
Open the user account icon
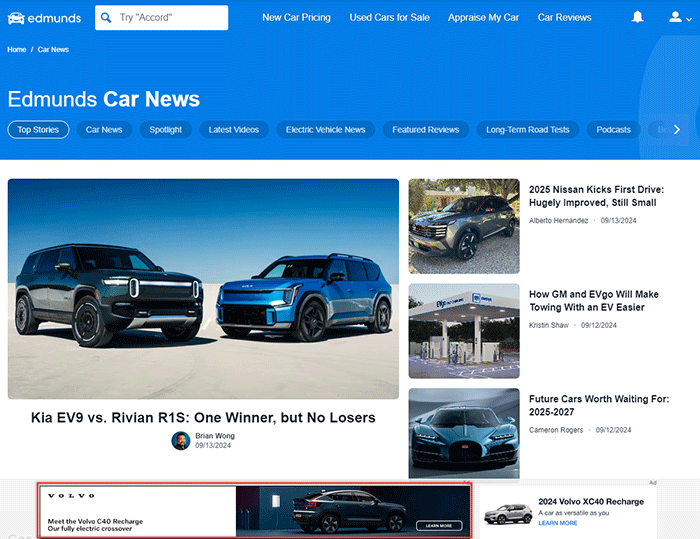coord(675,17)
